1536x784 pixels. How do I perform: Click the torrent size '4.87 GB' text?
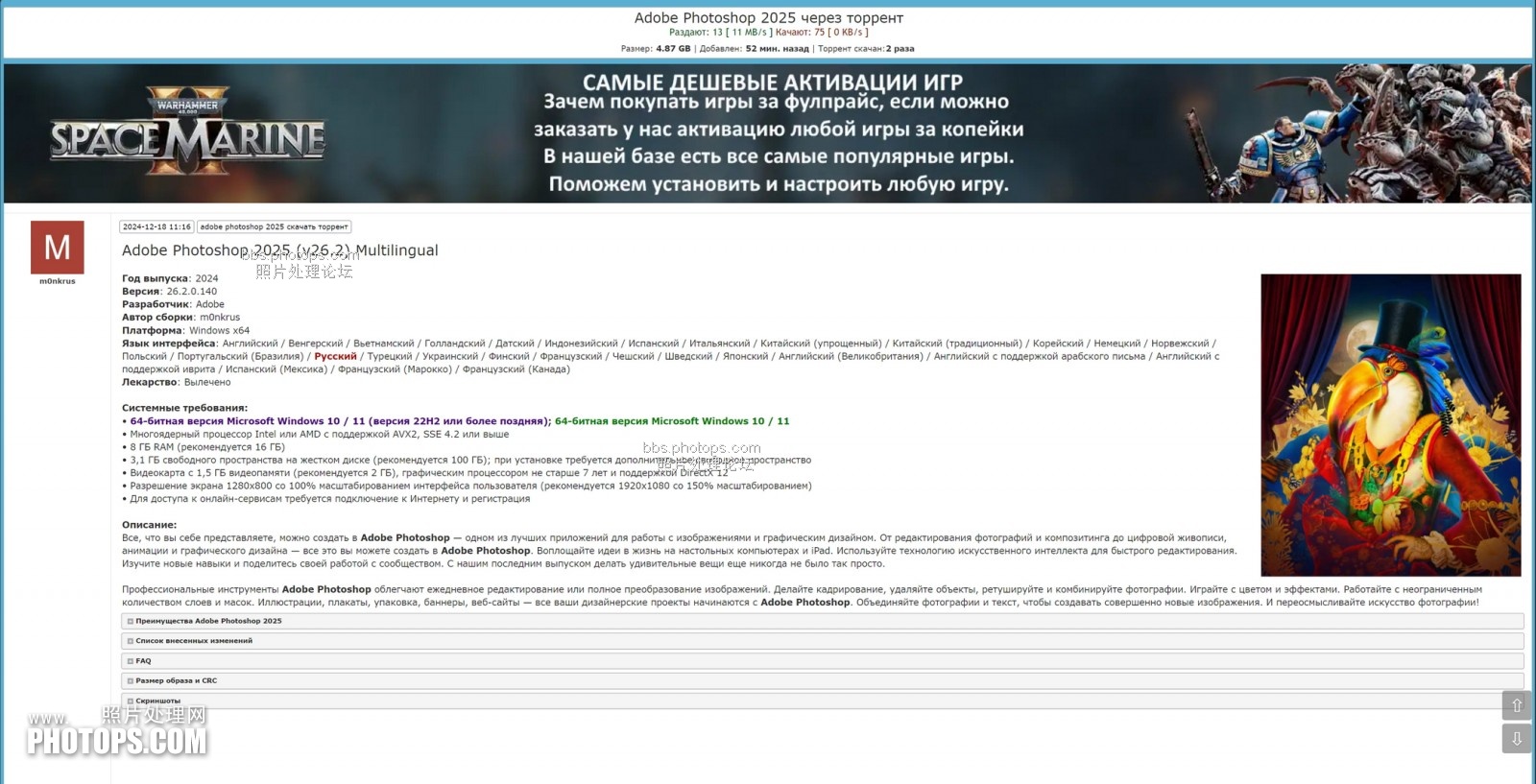click(x=673, y=49)
